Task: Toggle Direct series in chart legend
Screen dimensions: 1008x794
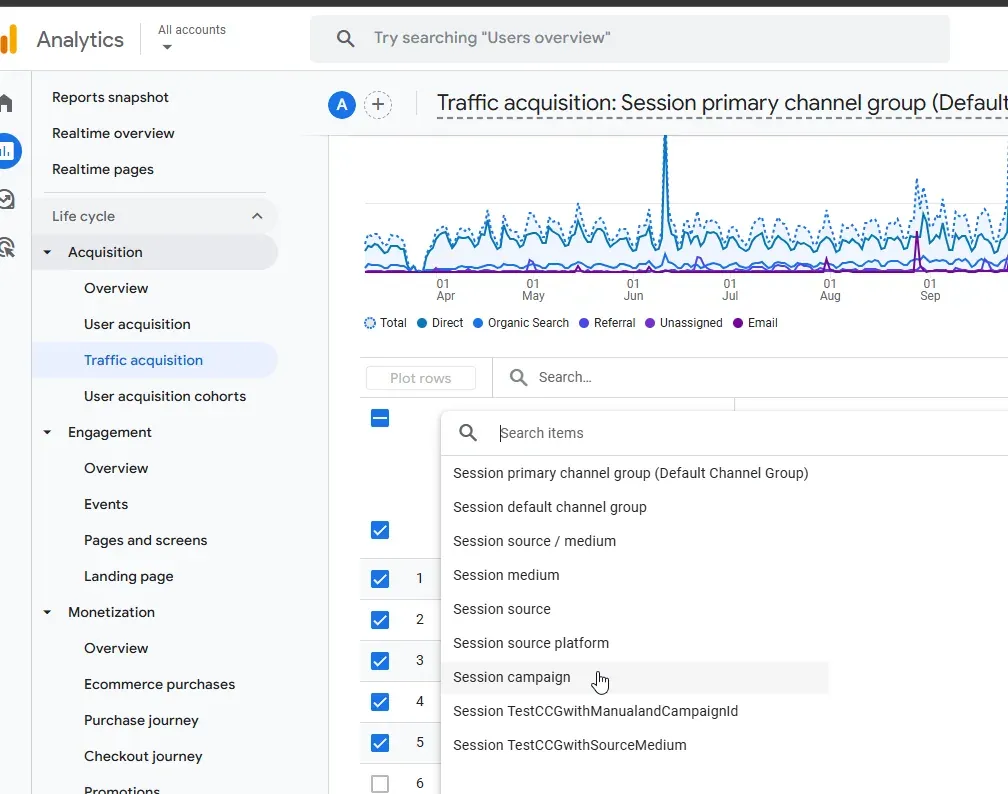Action: click(x=440, y=323)
